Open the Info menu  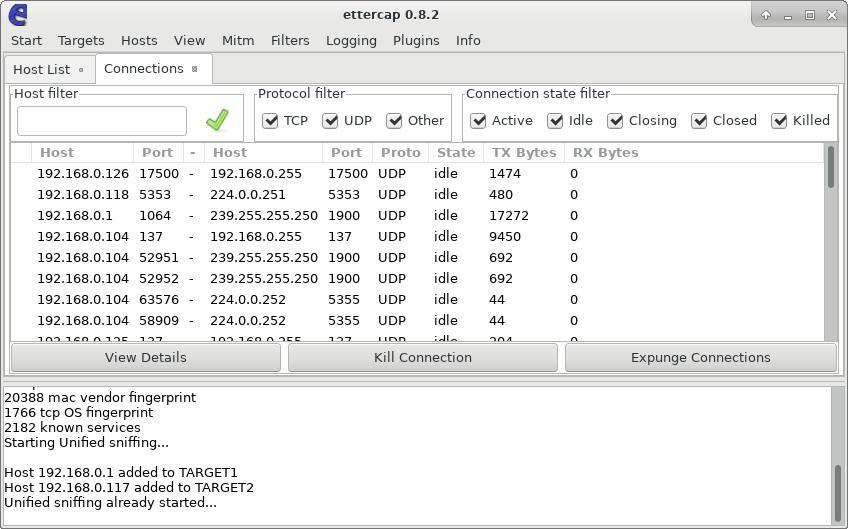tap(468, 41)
